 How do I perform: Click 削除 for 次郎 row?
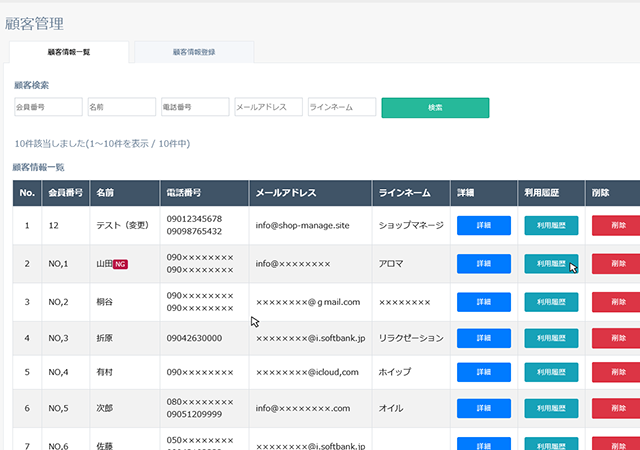click(616, 408)
